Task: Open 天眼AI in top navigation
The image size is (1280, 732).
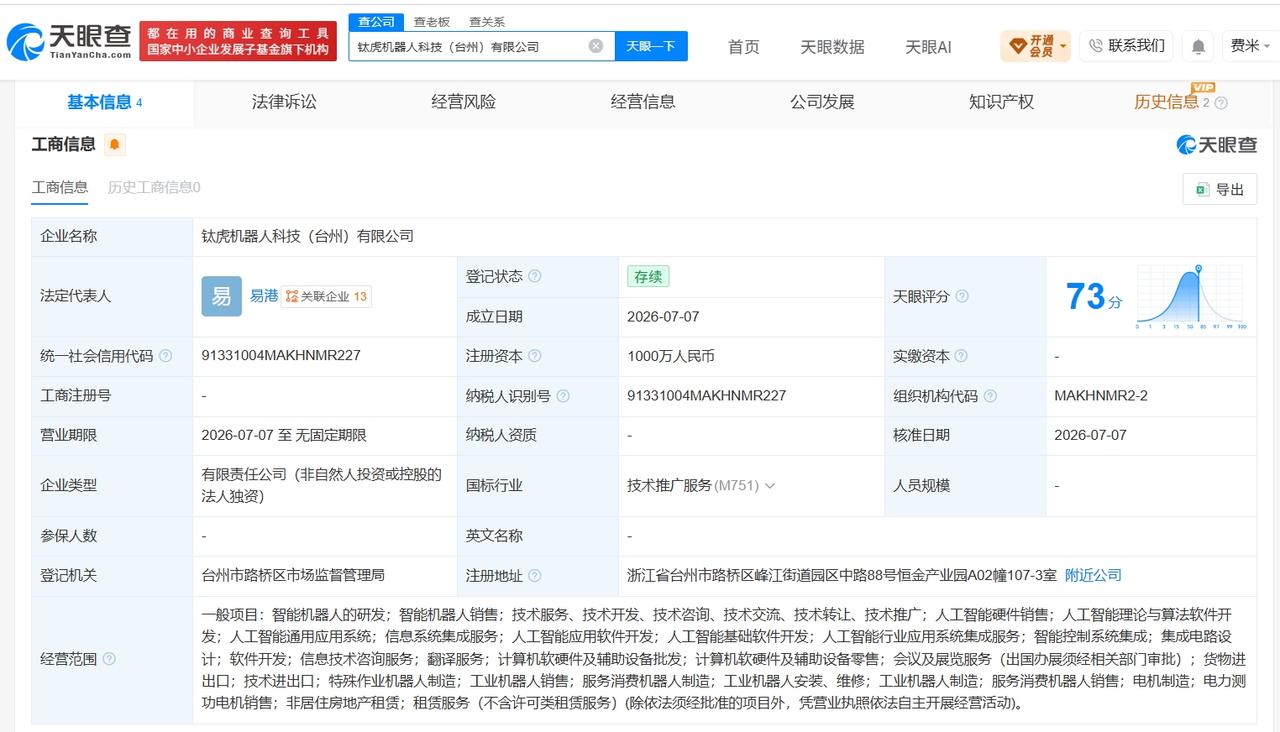Action: [928, 47]
